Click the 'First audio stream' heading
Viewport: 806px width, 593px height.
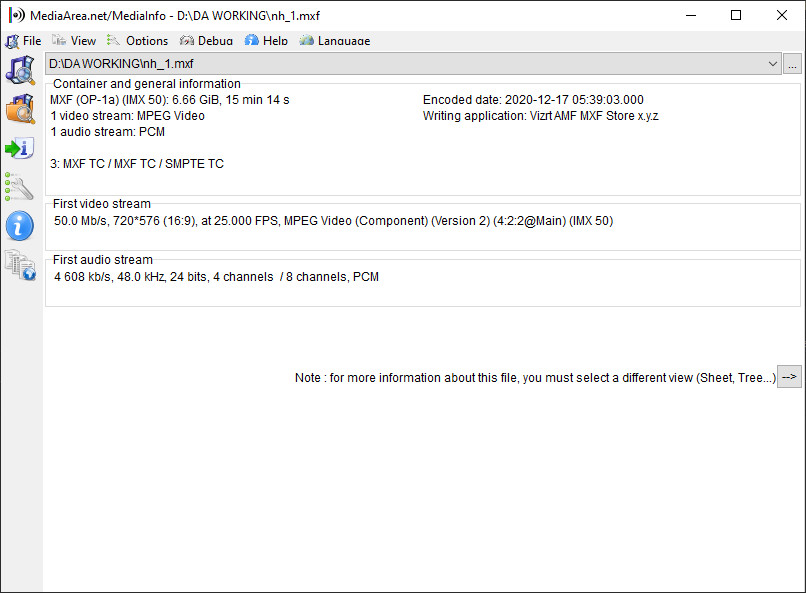tap(103, 260)
